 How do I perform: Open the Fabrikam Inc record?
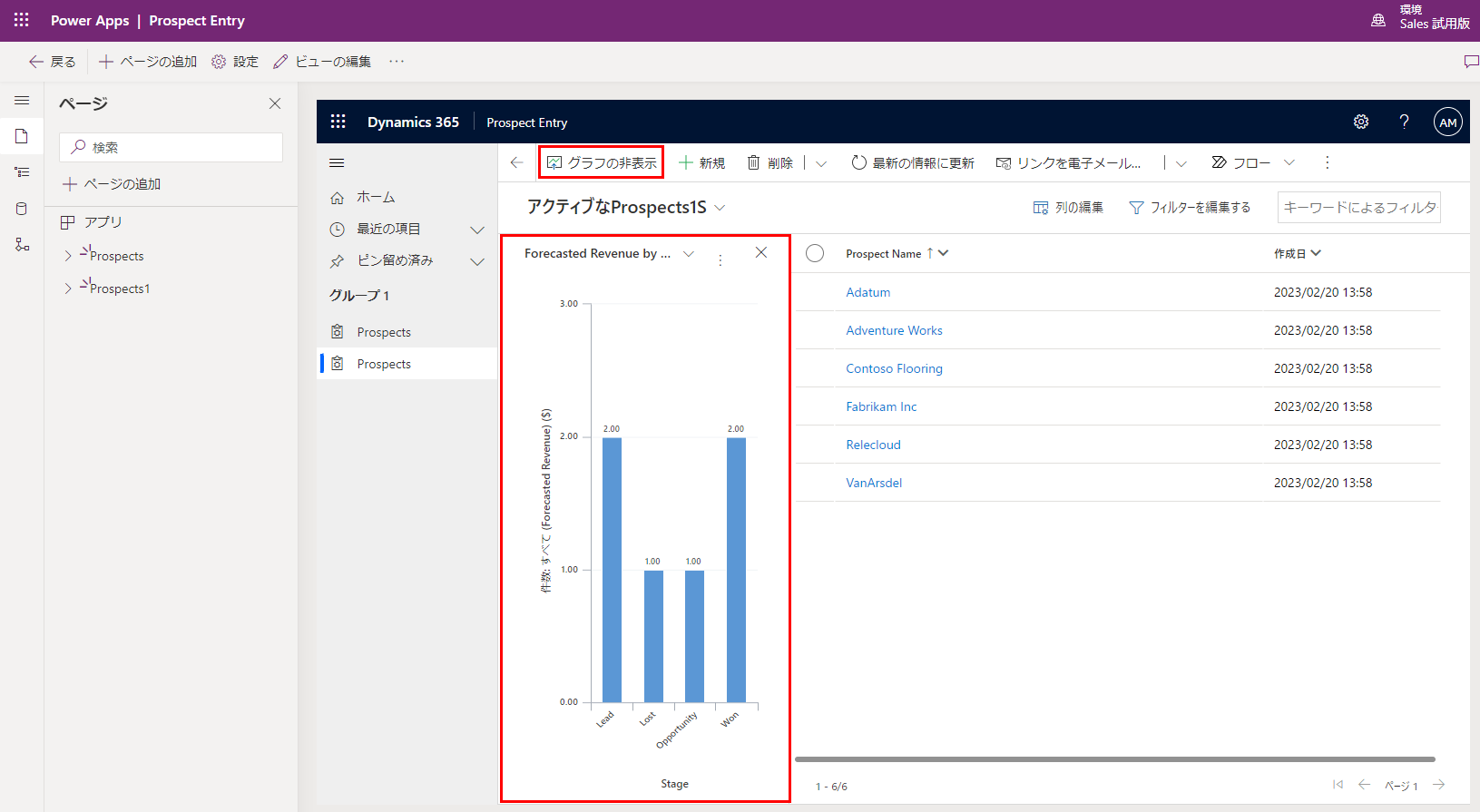pos(881,406)
